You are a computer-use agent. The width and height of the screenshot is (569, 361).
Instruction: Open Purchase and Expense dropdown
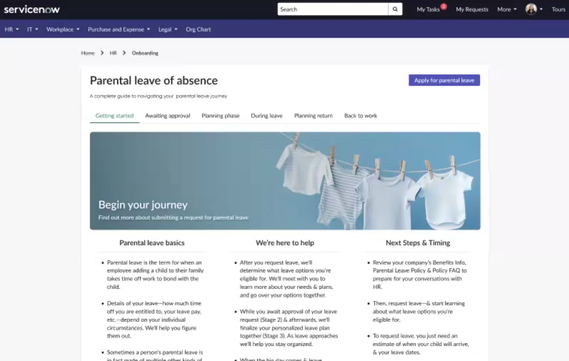point(119,29)
